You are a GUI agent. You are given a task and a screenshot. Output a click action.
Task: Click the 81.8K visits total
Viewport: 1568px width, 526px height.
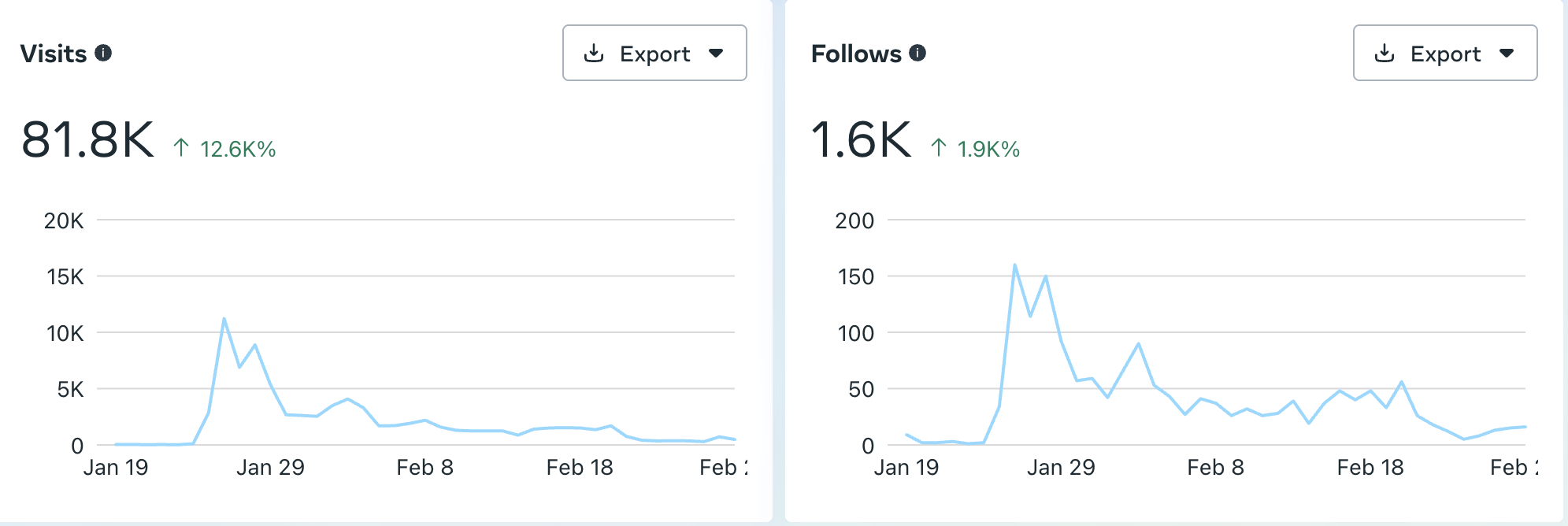pyautogui.click(x=88, y=140)
